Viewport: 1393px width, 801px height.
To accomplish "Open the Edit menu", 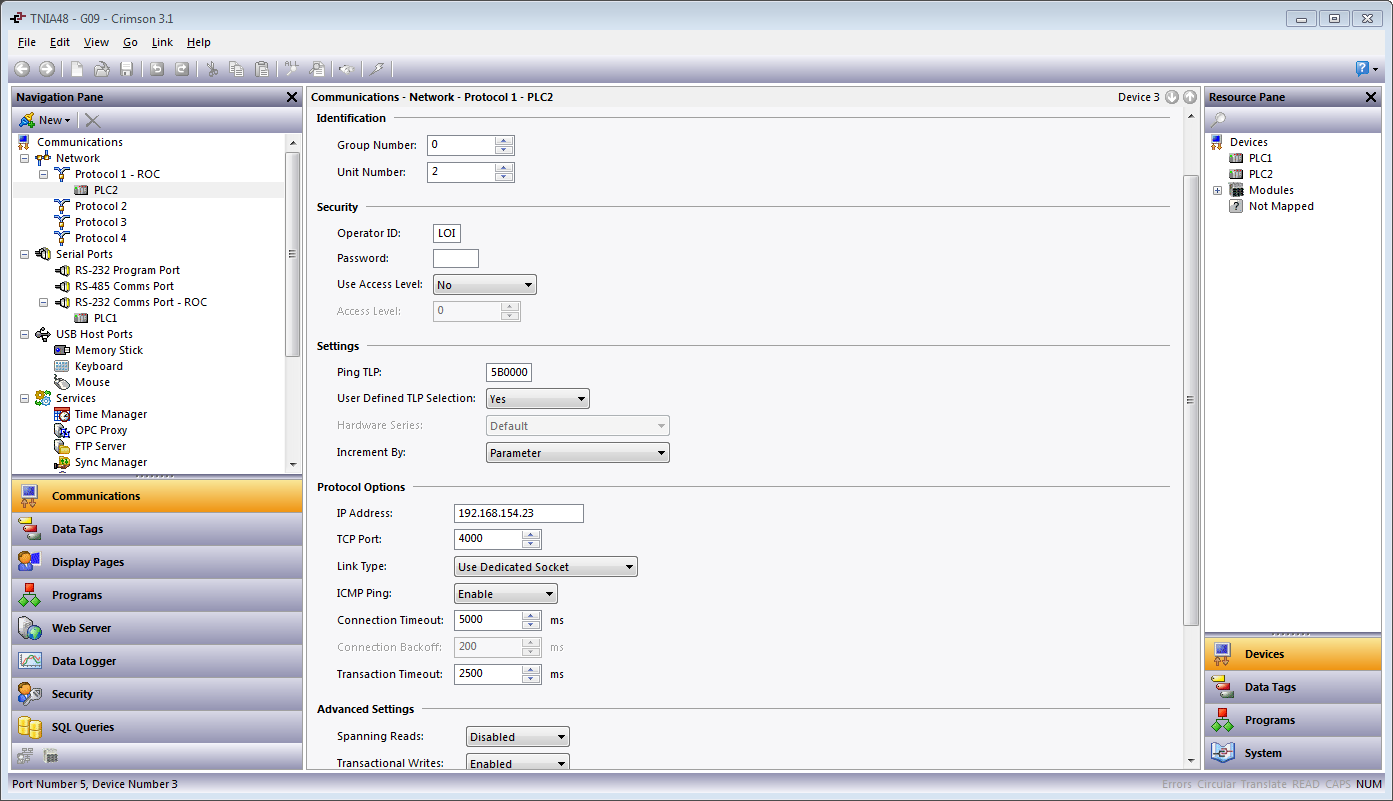I will pos(60,42).
